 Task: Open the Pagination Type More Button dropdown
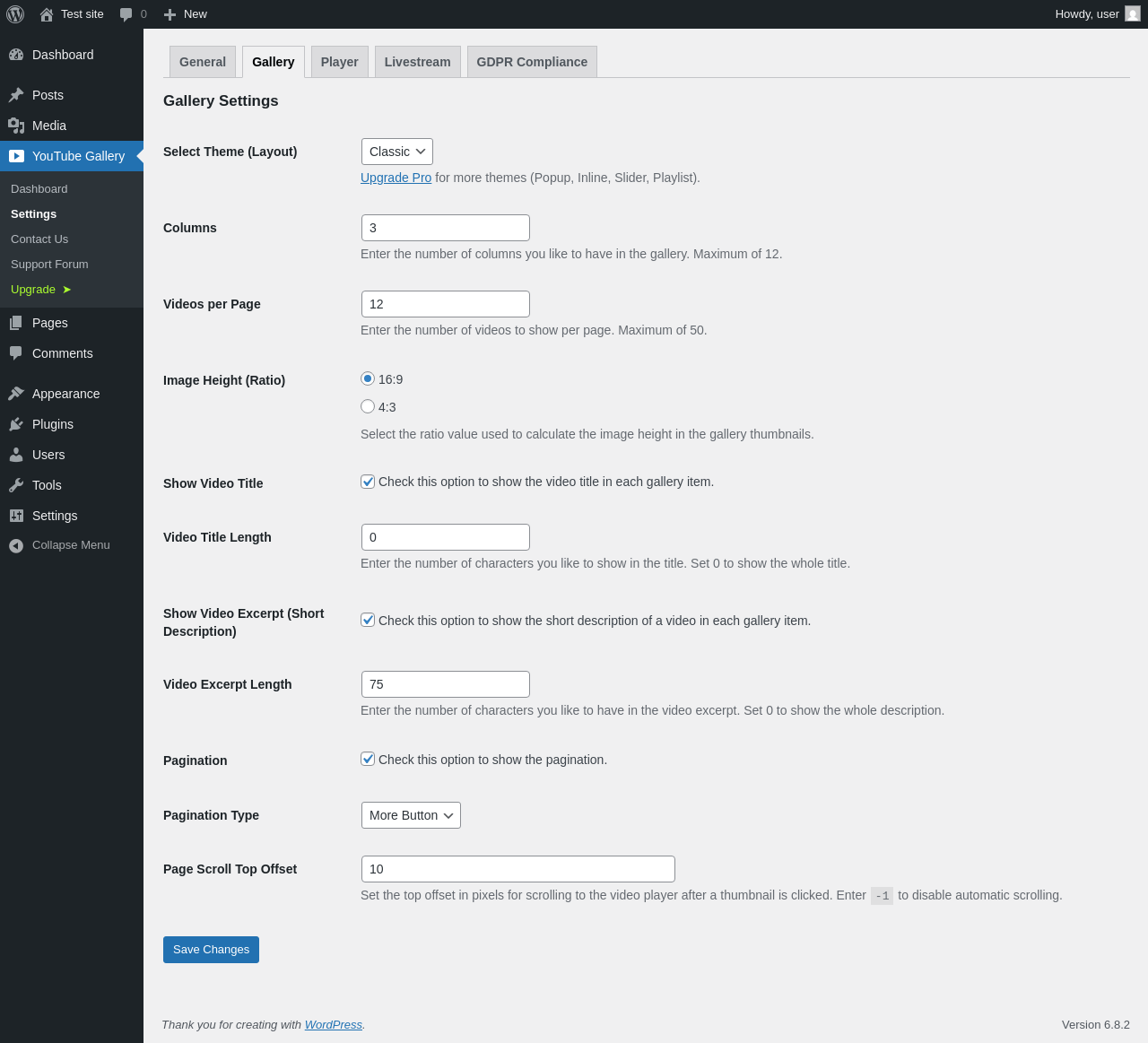tap(411, 815)
